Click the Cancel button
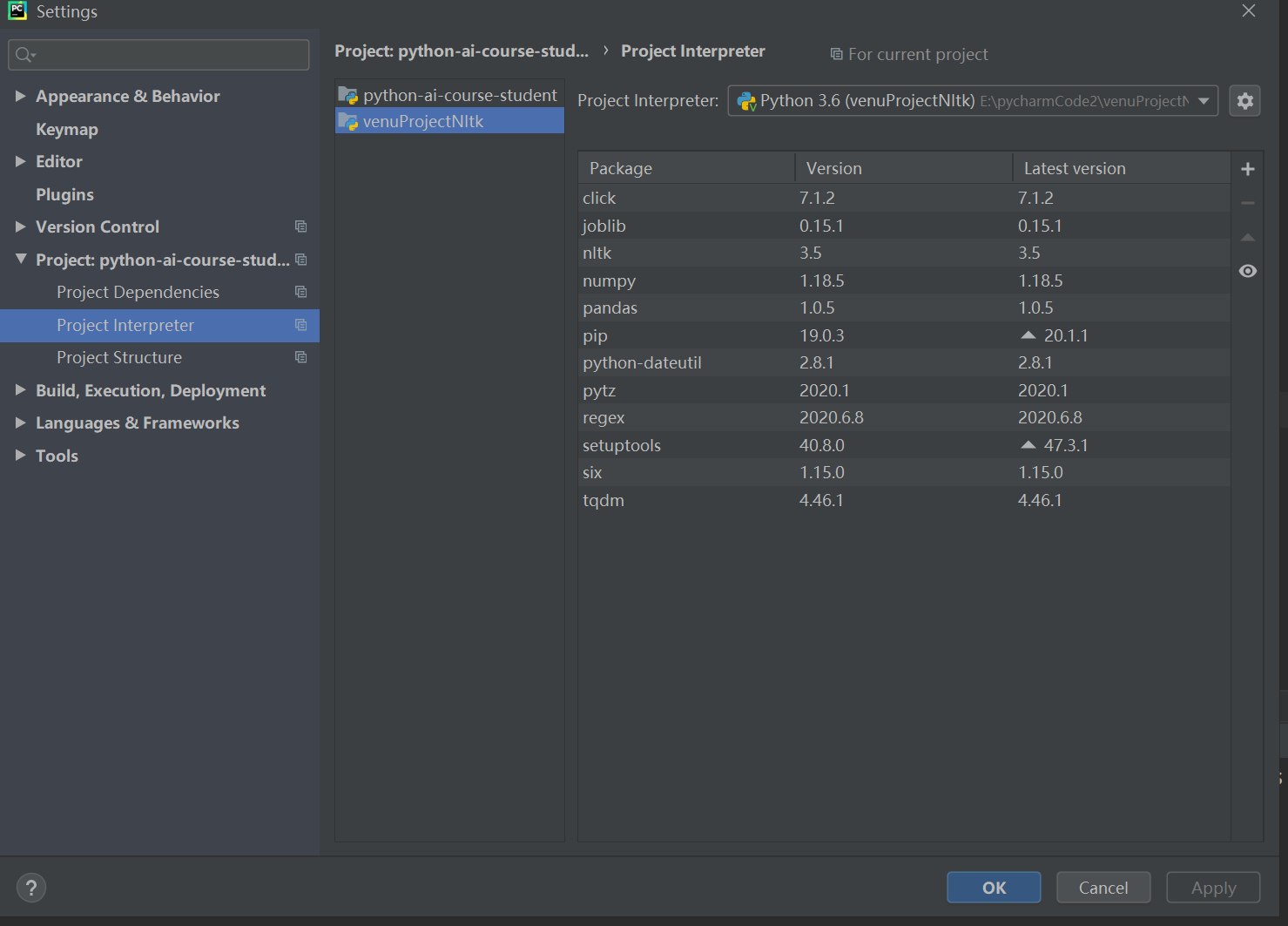This screenshot has width=1288, height=926. (1103, 888)
